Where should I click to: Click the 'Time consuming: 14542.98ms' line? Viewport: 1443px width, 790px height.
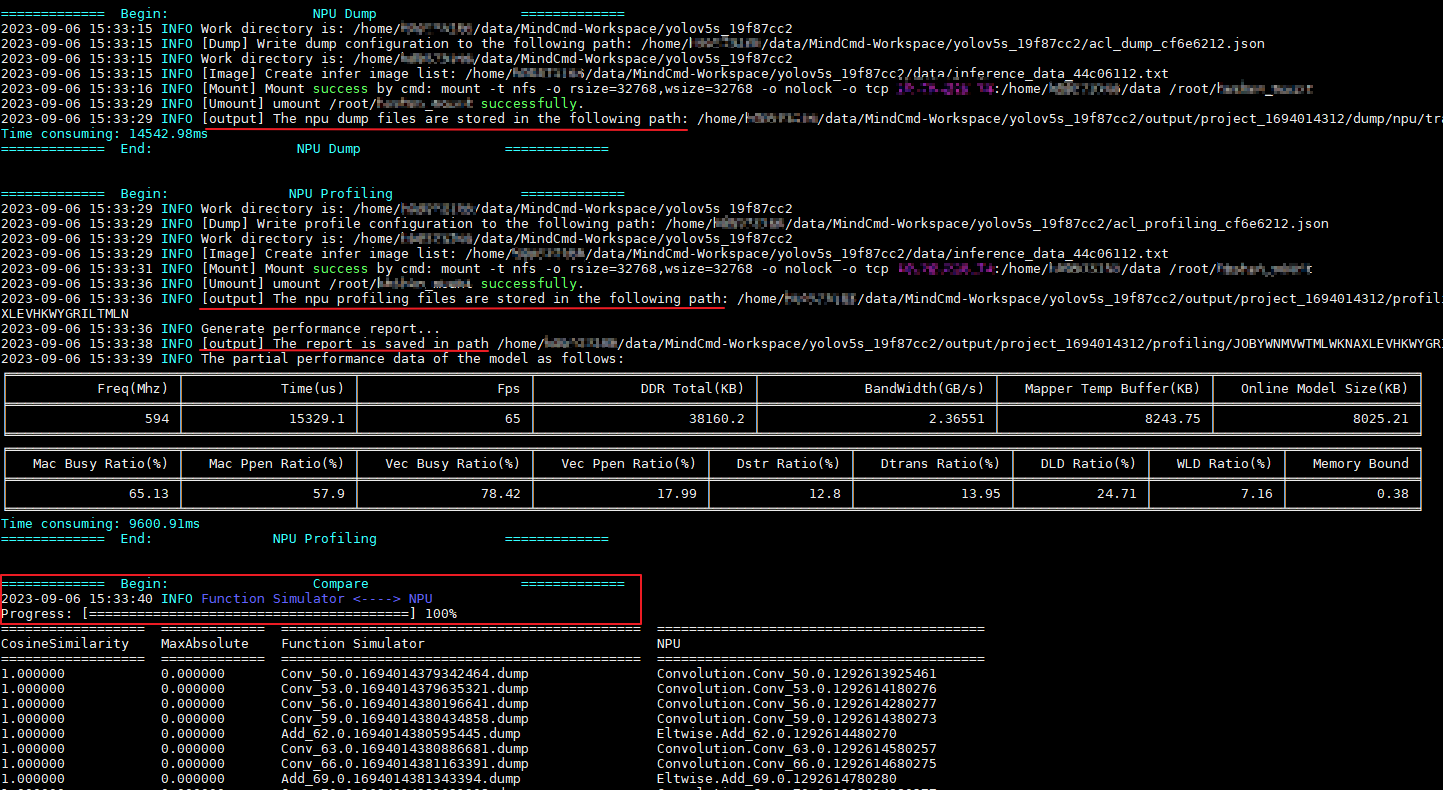(x=104, y=134)
